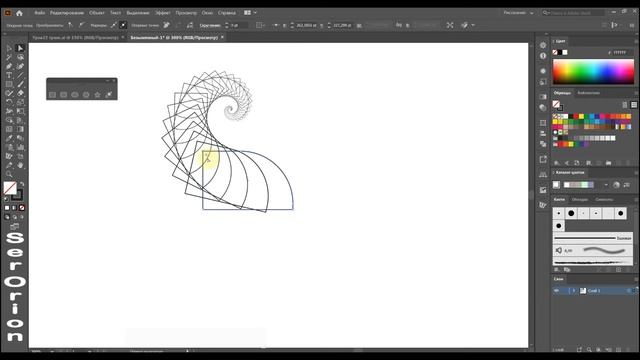Open the Редактирование menu
Screen dimensions: 640x360
tap(67, 13)
